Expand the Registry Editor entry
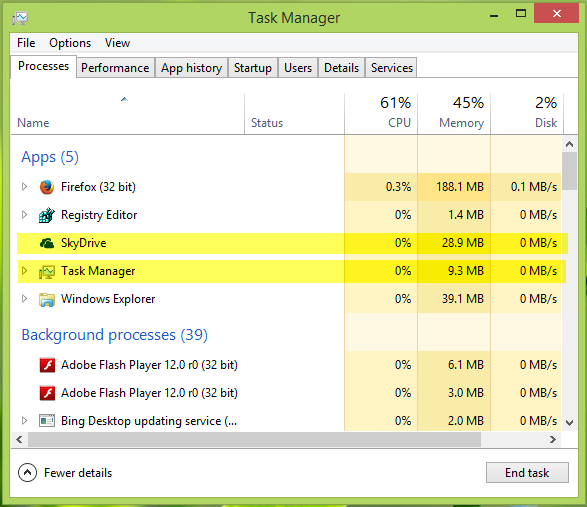The image size is (587, 507). (x=24, y=215)
